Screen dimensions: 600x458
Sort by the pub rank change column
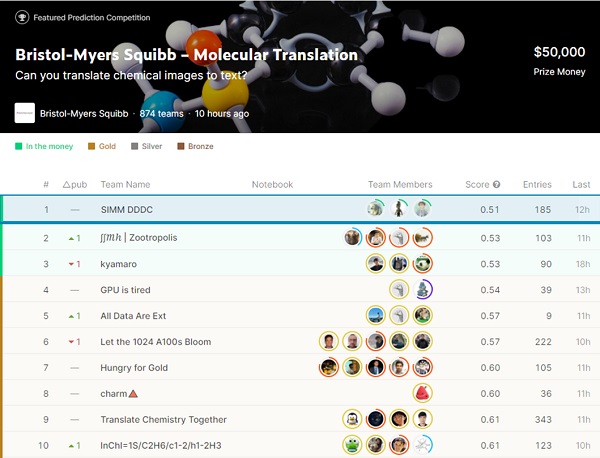click(74, 185)
